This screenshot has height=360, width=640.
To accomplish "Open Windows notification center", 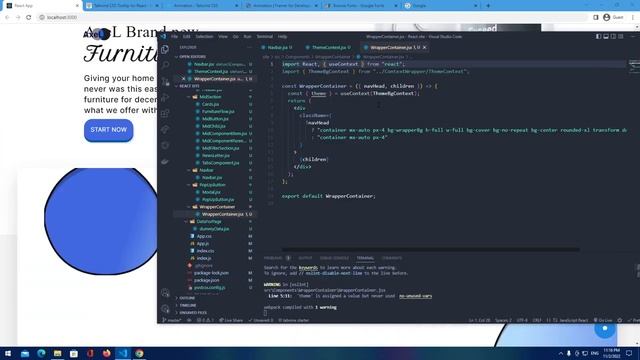I will [629, 353].
